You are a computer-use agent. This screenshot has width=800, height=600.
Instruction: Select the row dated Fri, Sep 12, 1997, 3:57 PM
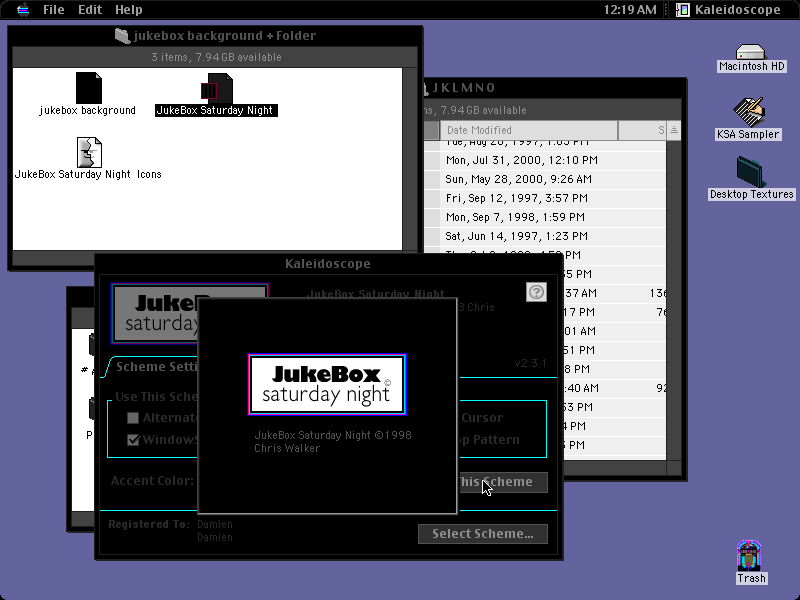[x=545, y=198]
